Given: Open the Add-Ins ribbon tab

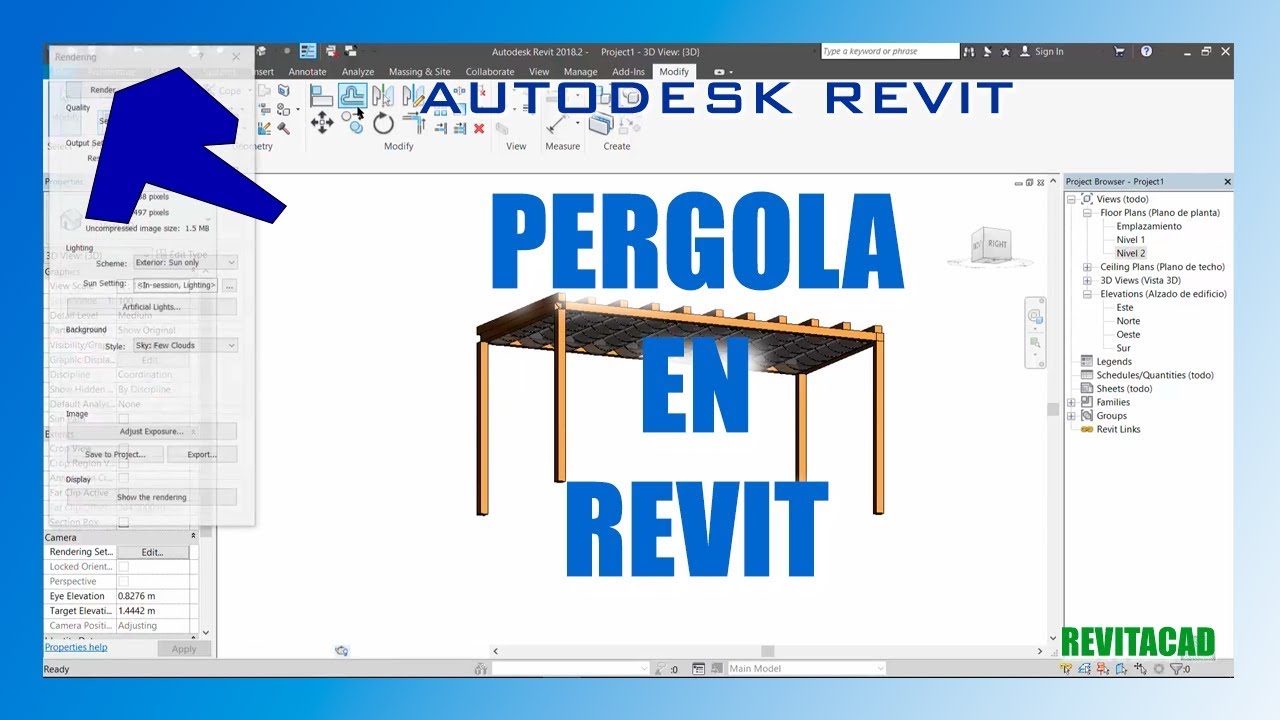Looking at the screenshot, I should coord(628,72).
